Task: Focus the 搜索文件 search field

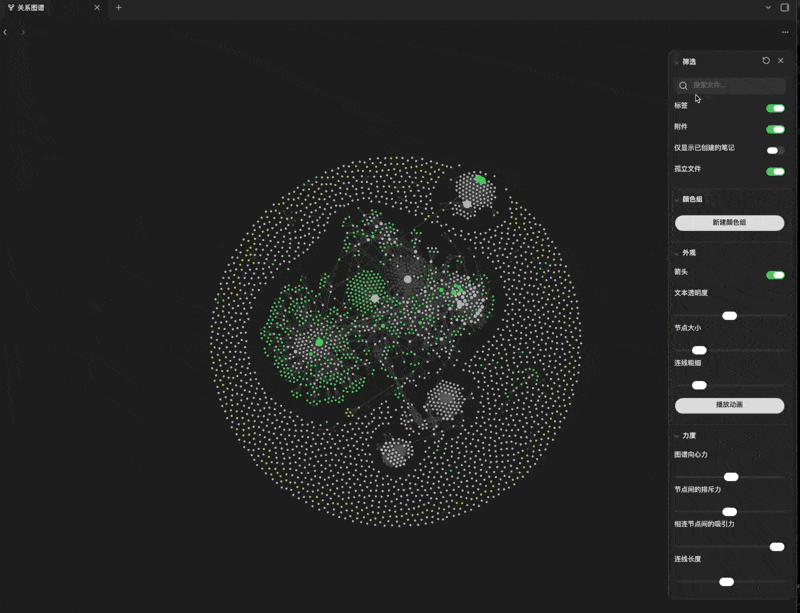Action: pyautogui.click(x=731, y=86)
